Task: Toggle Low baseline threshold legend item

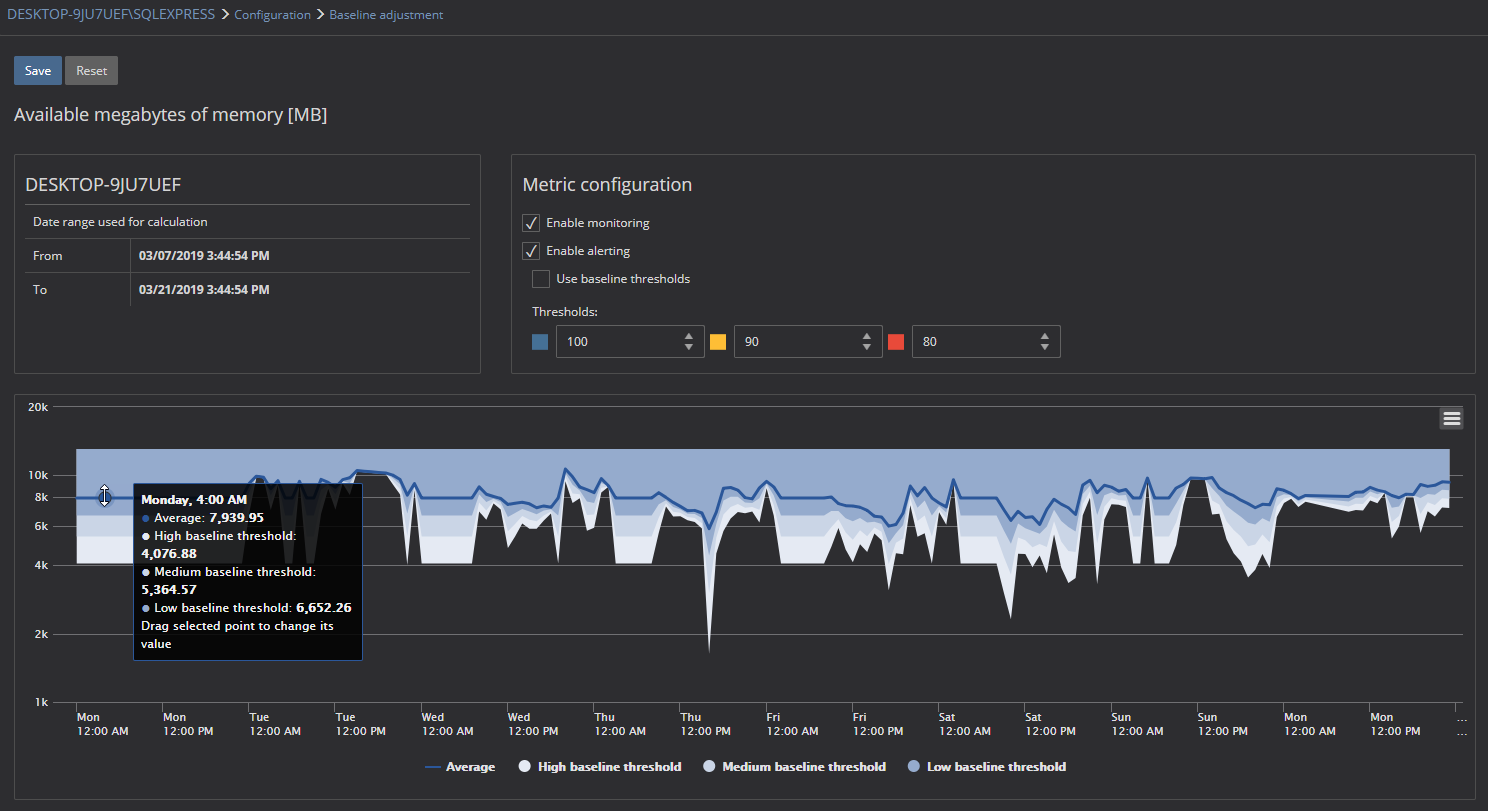Action: coord(986,767)
